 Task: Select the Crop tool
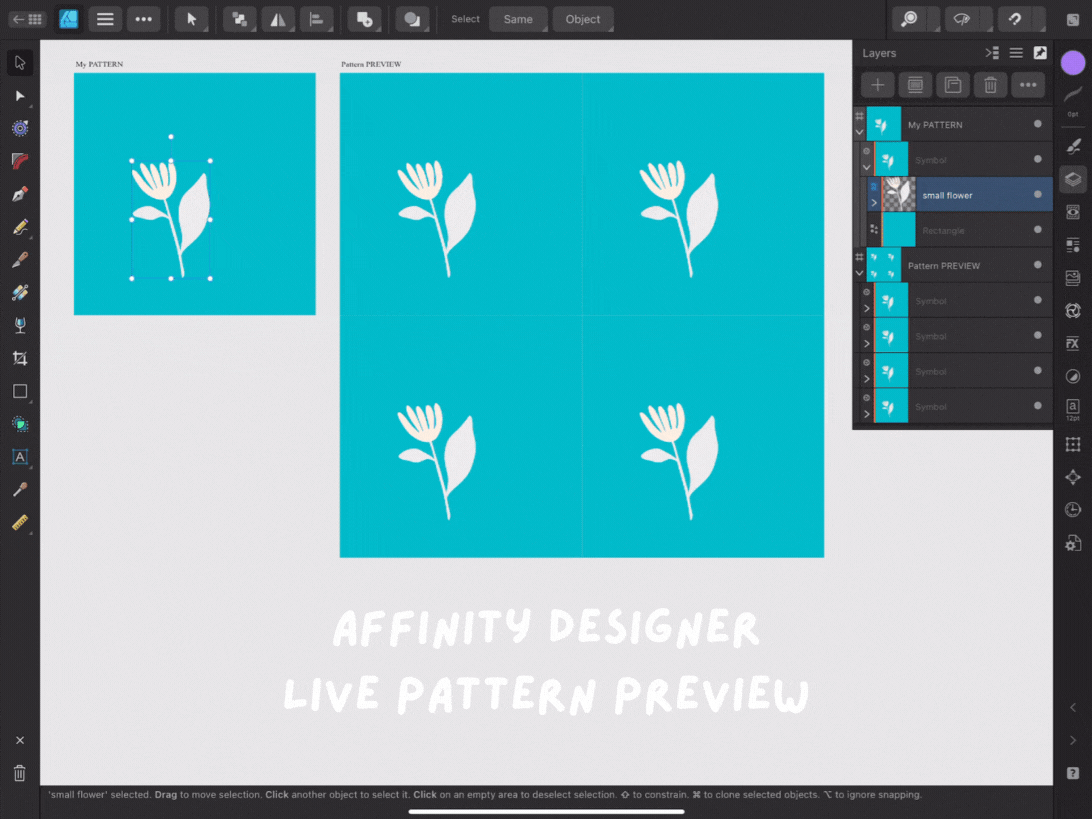(x=20, y=358)
